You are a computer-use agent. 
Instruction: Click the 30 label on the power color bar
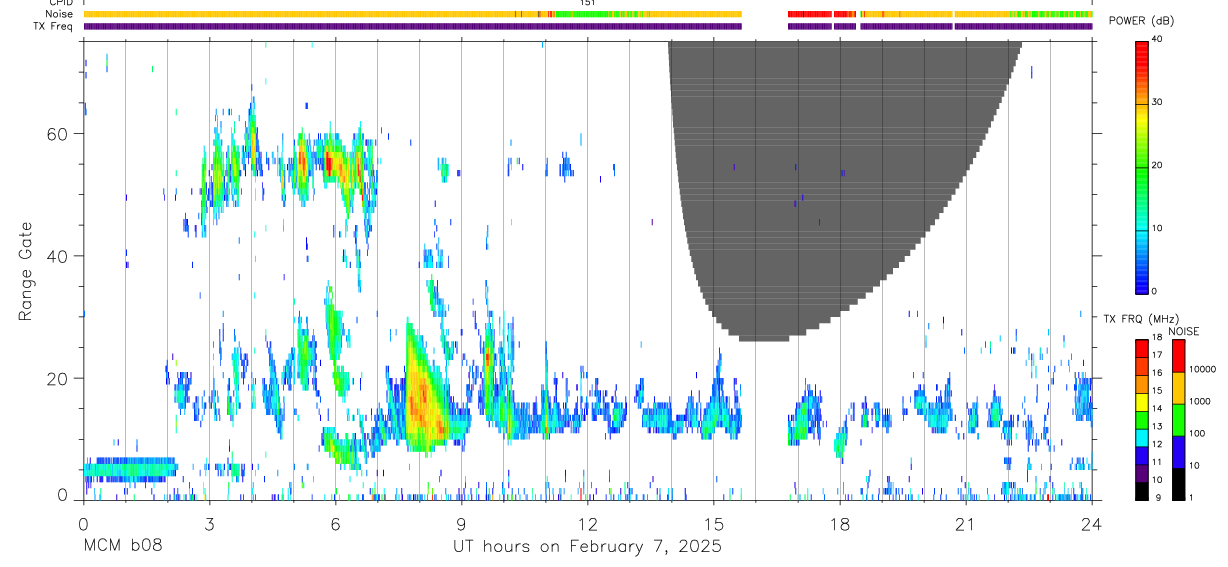(1158, 102)
